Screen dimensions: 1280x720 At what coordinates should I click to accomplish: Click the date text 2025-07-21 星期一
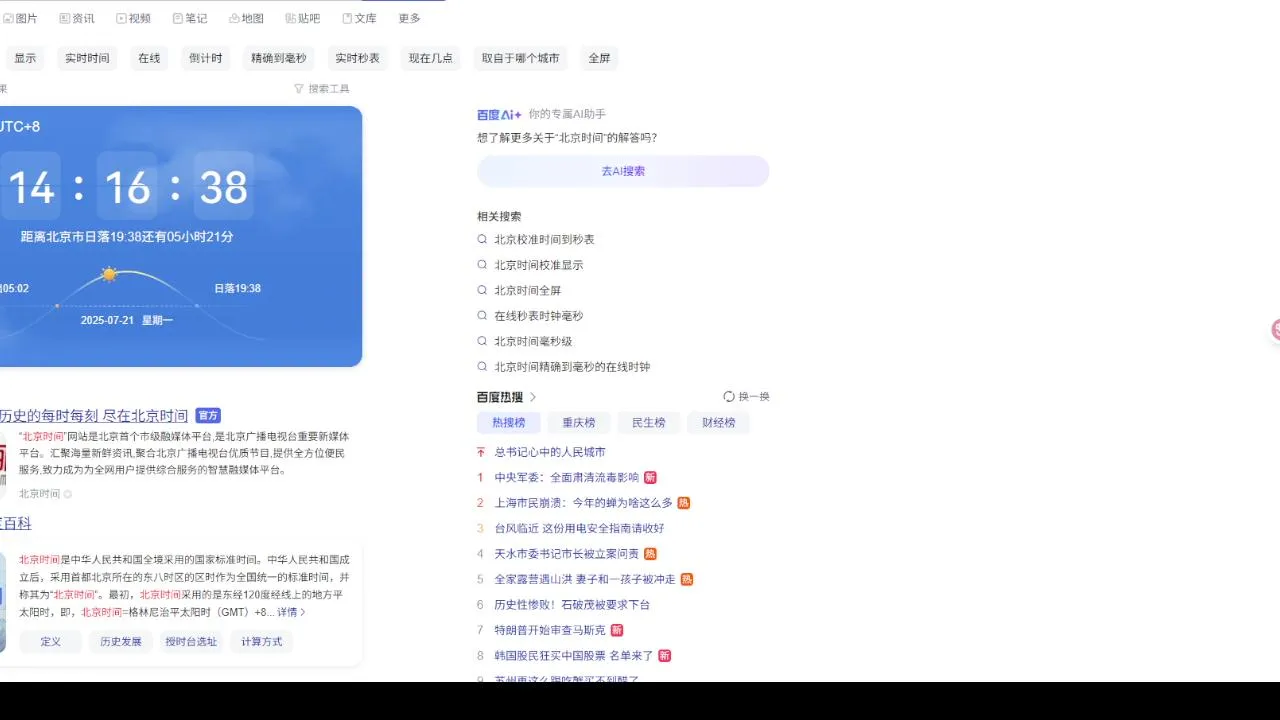127,320
